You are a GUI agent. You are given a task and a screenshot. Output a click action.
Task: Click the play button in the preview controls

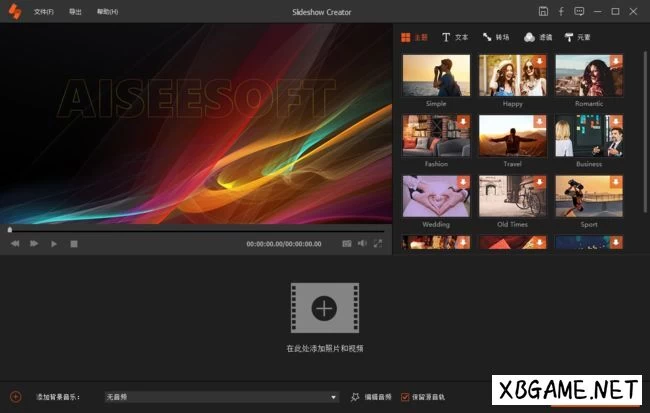click(x=54, y=243)
